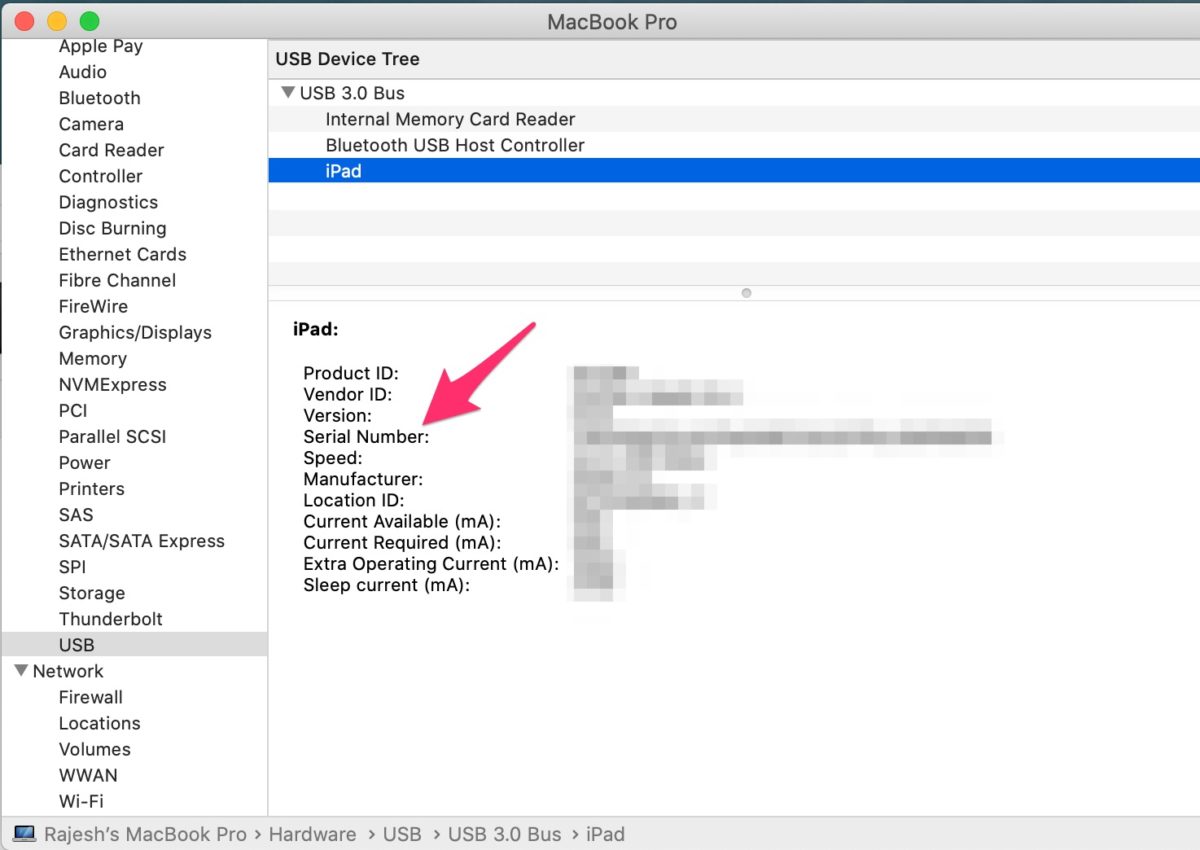Select Graphics/Displays in the hardware list
Image resolution: width=1200 pixels, height=850 pixels.
135,332
